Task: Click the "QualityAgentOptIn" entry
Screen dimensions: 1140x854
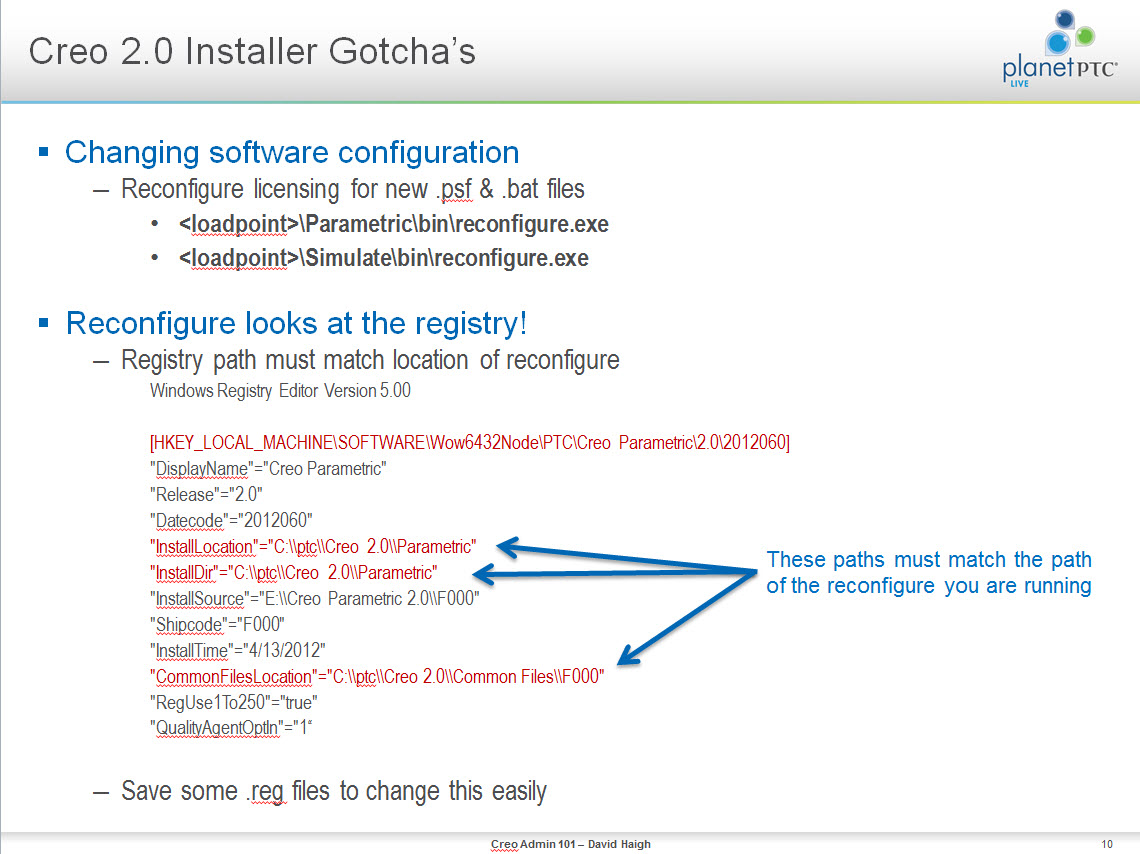Action: point(231,728)
